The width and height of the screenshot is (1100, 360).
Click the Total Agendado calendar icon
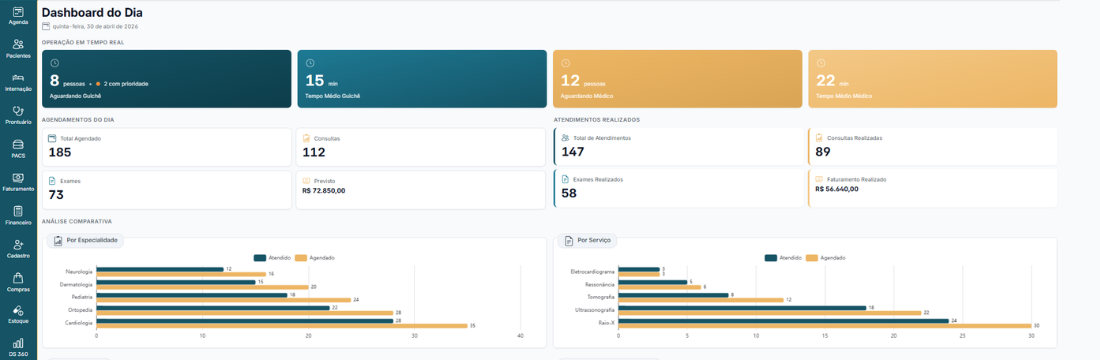tap(53, 138)
